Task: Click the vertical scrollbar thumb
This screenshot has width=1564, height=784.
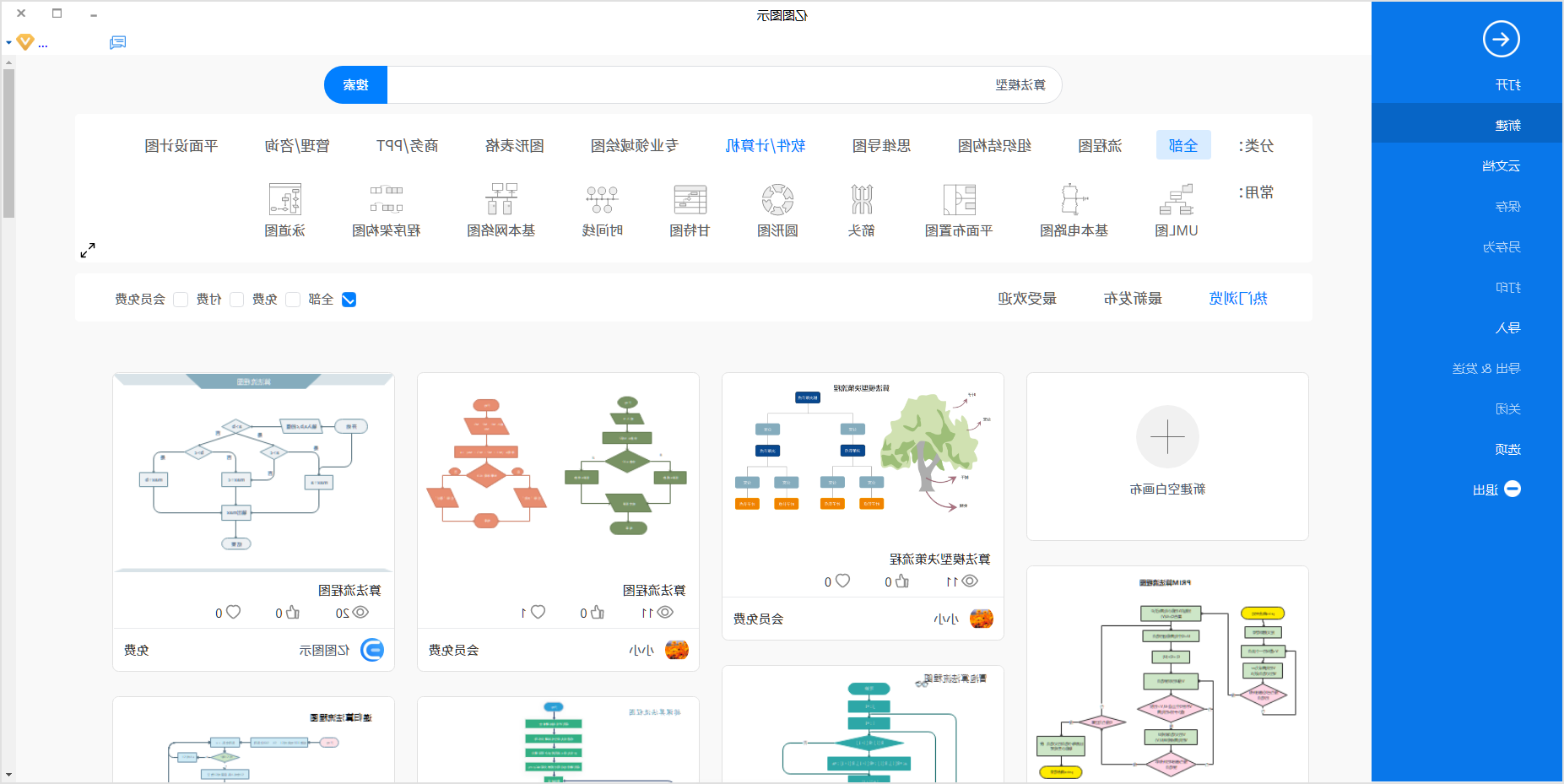Action: coord(8,143)
